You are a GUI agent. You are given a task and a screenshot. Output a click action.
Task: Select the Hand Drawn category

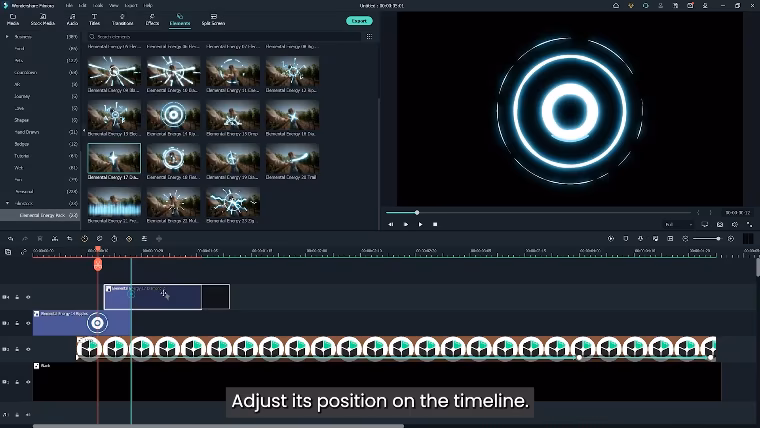(27, 132)
